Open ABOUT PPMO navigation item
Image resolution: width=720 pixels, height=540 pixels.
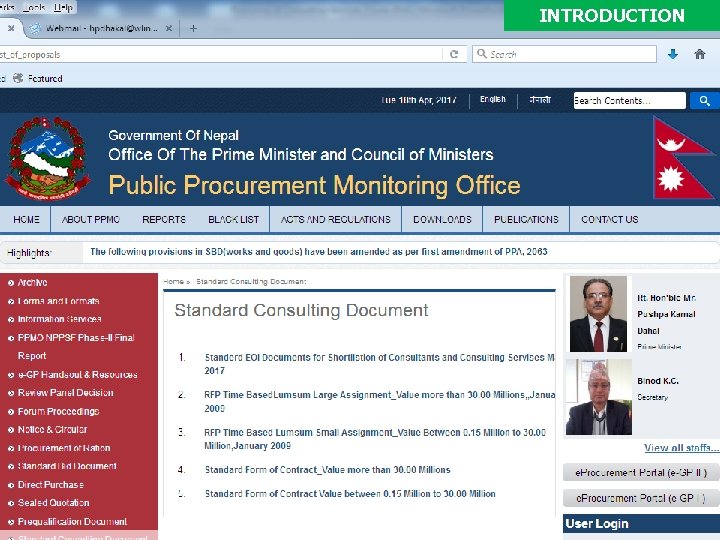[x=91, y=219]
